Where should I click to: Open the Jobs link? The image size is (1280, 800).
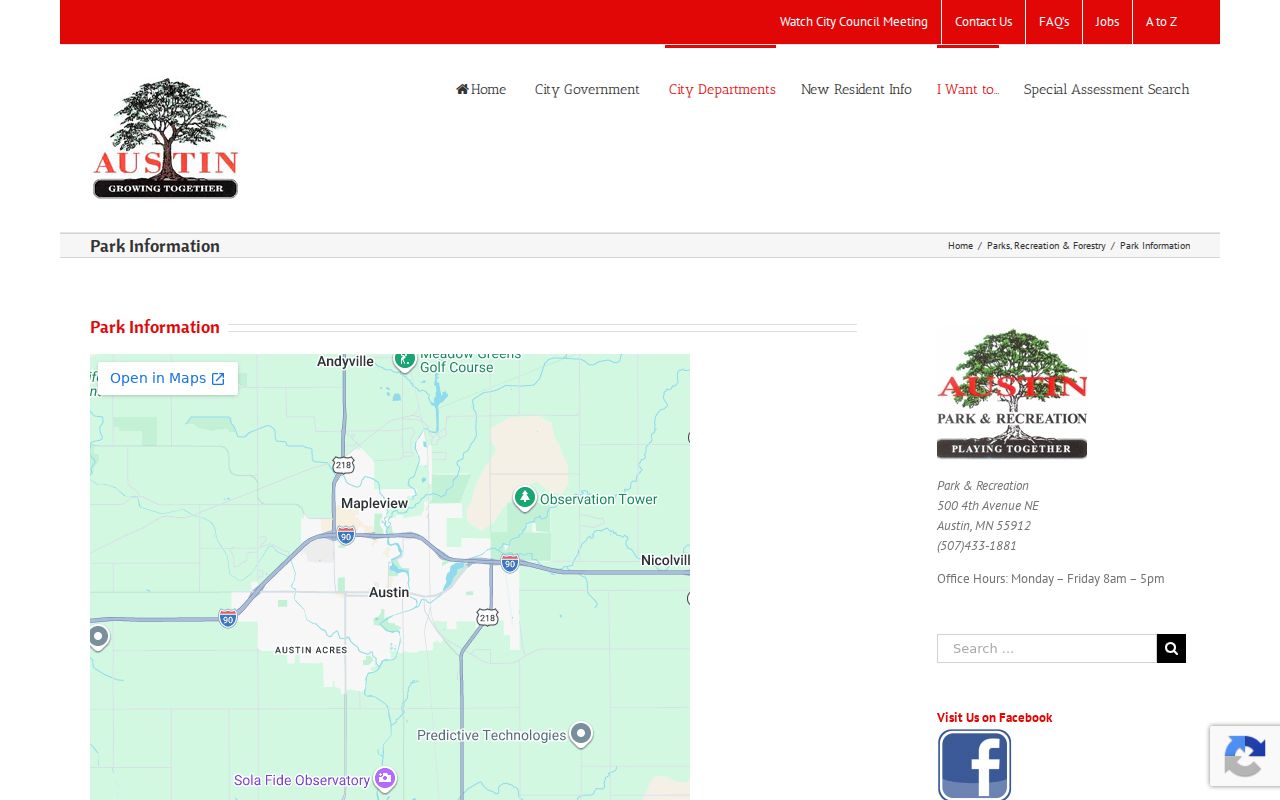1107,21
